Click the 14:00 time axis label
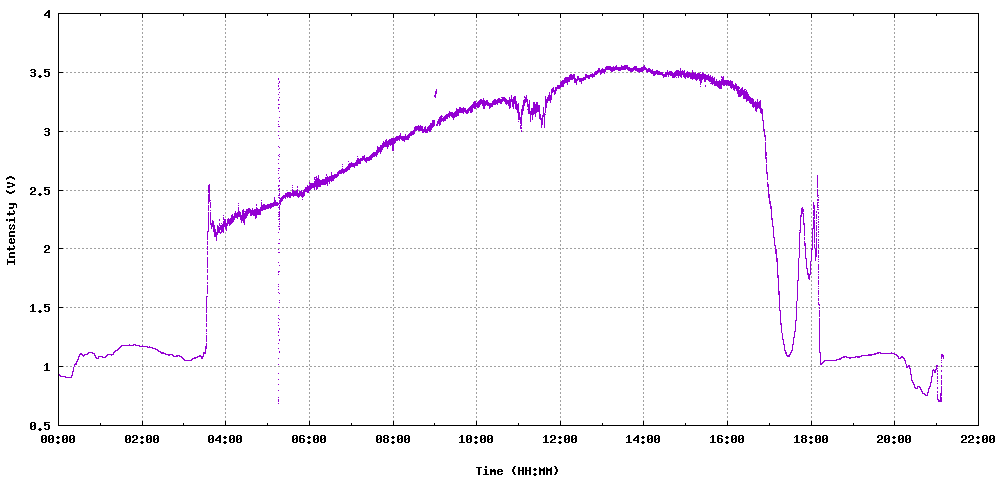 [643, 439]
